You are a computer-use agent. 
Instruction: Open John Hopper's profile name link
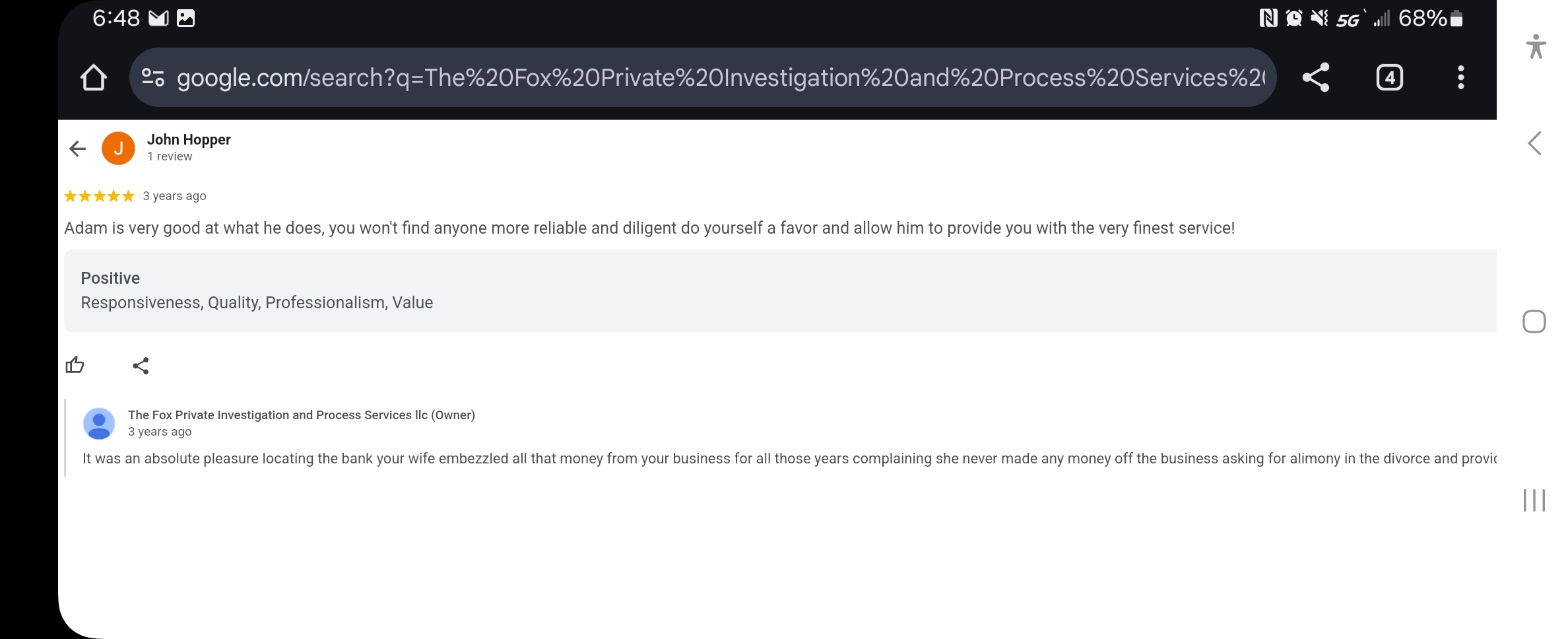tap(189, 139)
